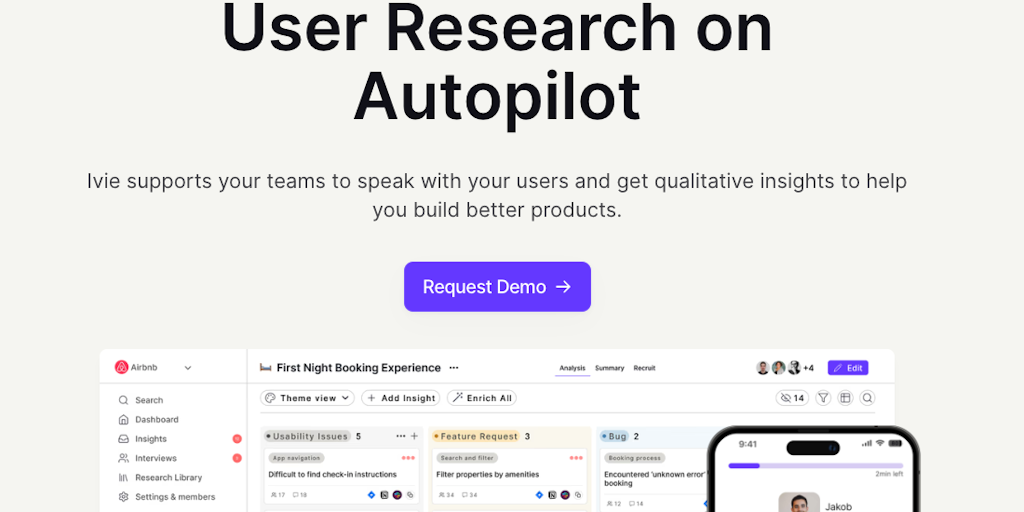Open Insights in the sidebar
This screenshot has height=512, width=1024.
coord(142,439)
